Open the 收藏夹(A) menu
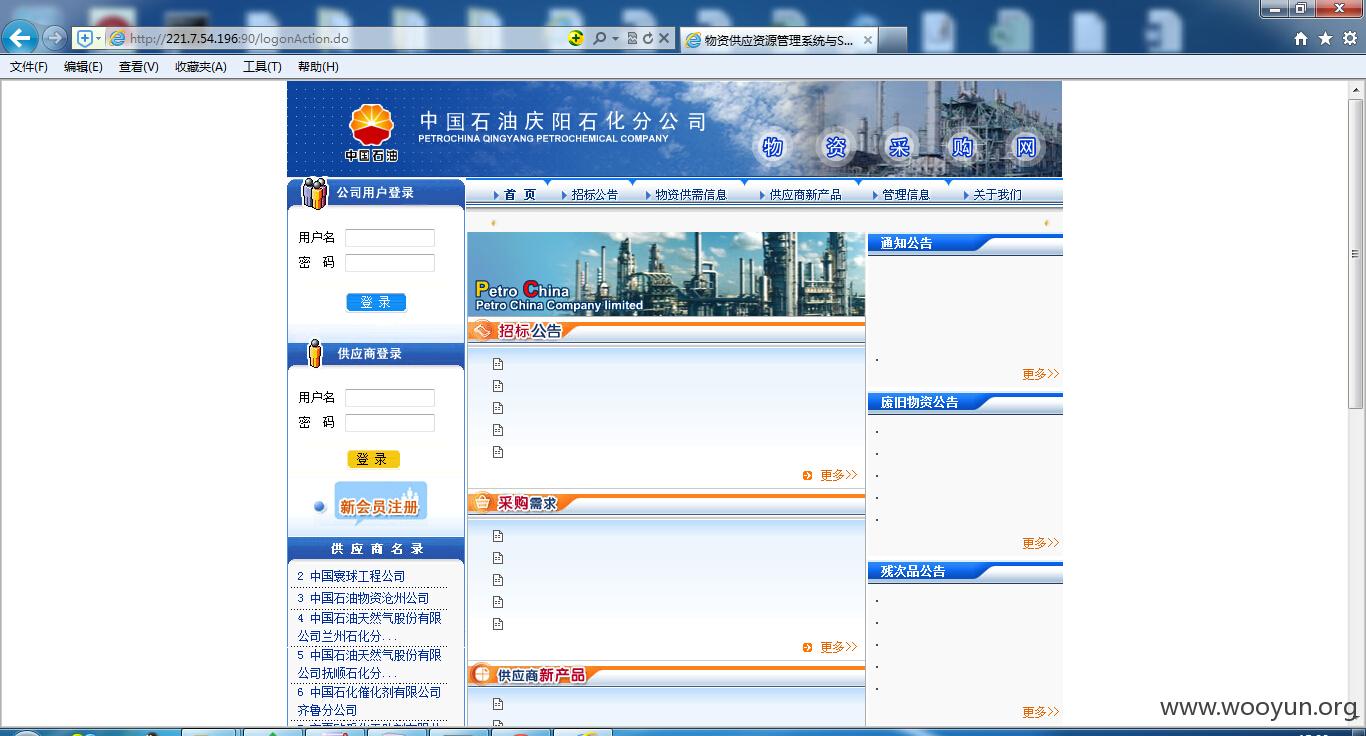The width and height of the screenshot is (1366, 736). [x=200, y=67]
